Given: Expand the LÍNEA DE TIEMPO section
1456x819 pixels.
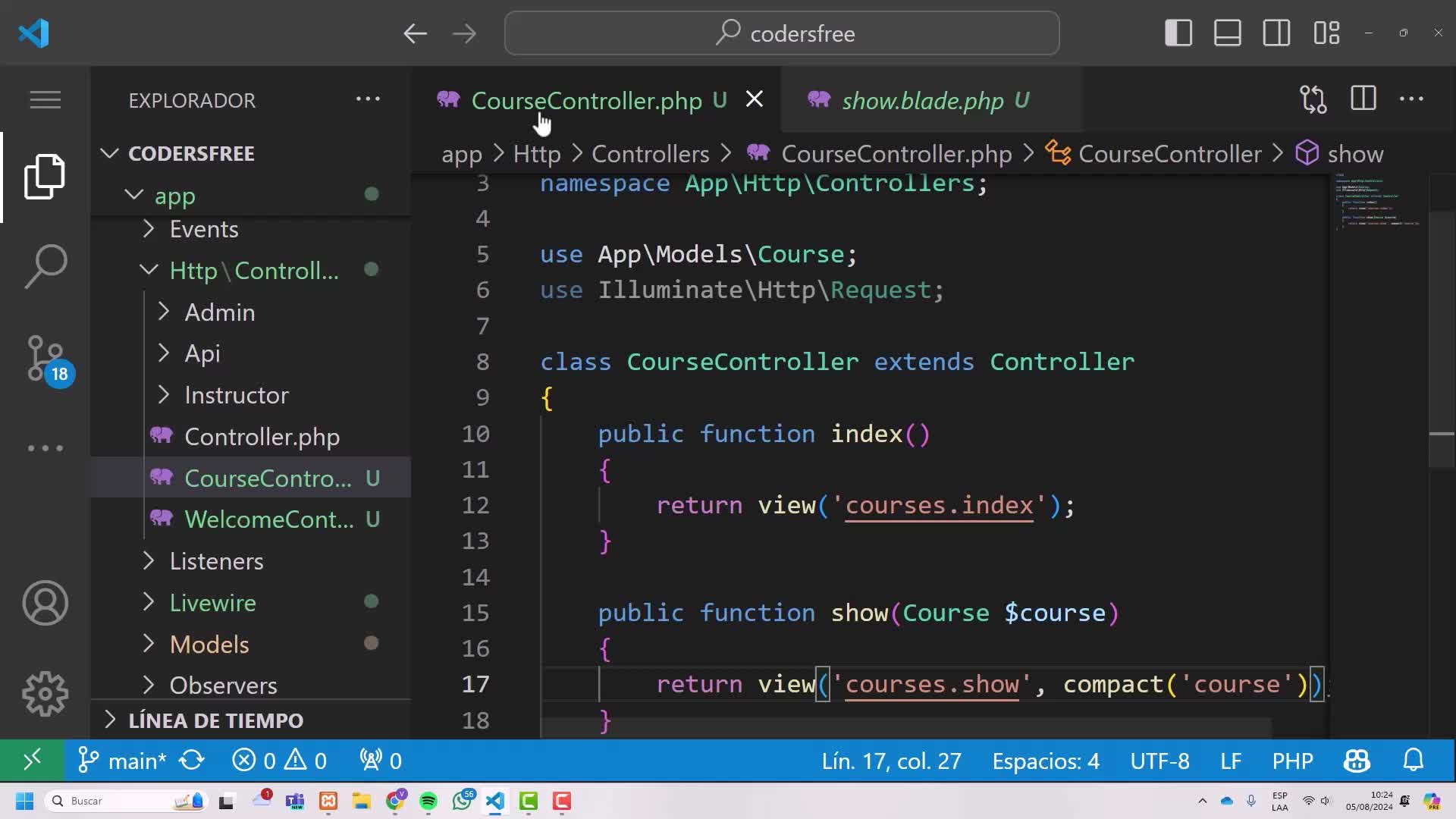Looking at the screenshot, I should pyautogui.click(x=215, y=720).
